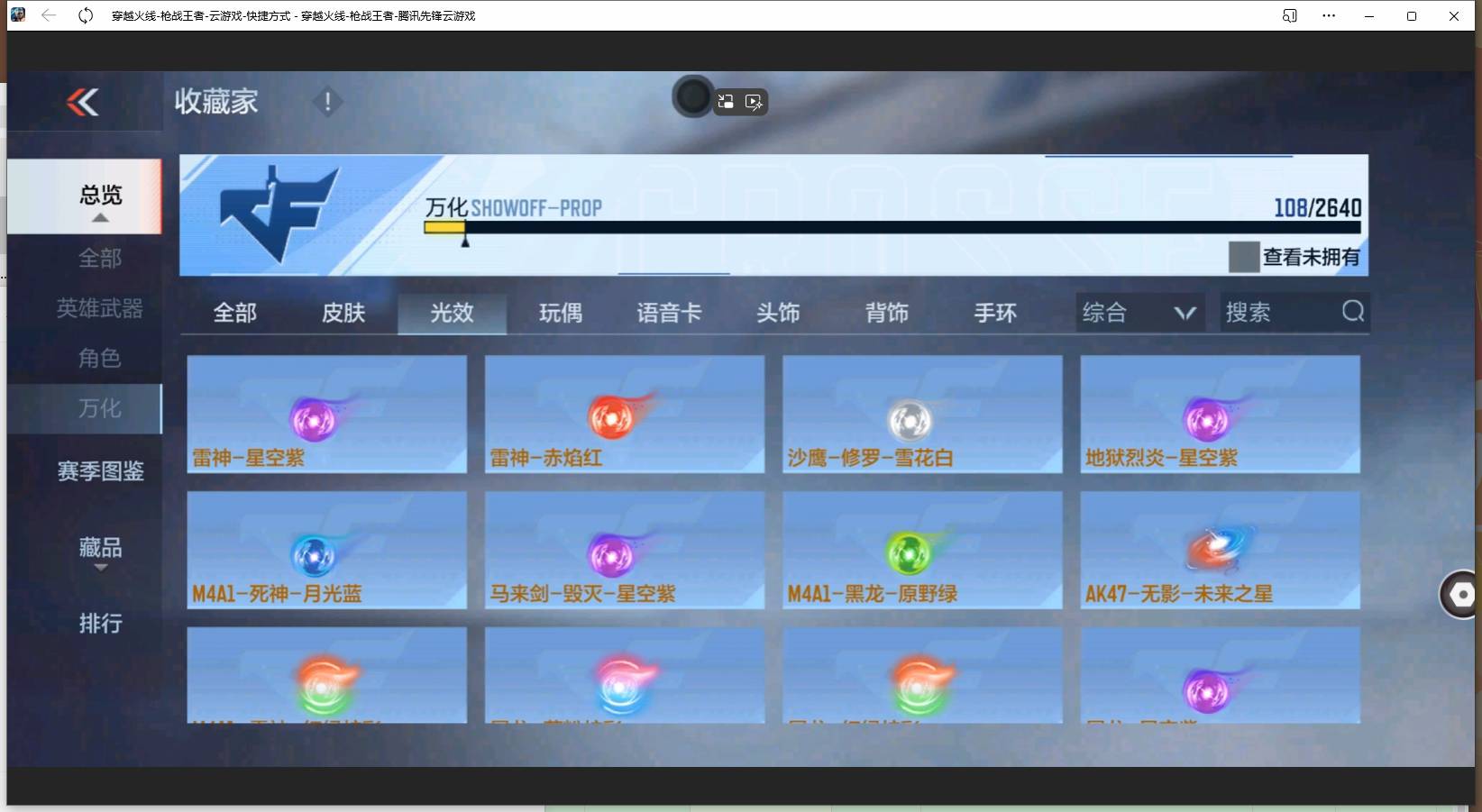1482x812 pixels.
Task: Open 赛季图鉴 in the sidebar
Action: coord(100,471)
